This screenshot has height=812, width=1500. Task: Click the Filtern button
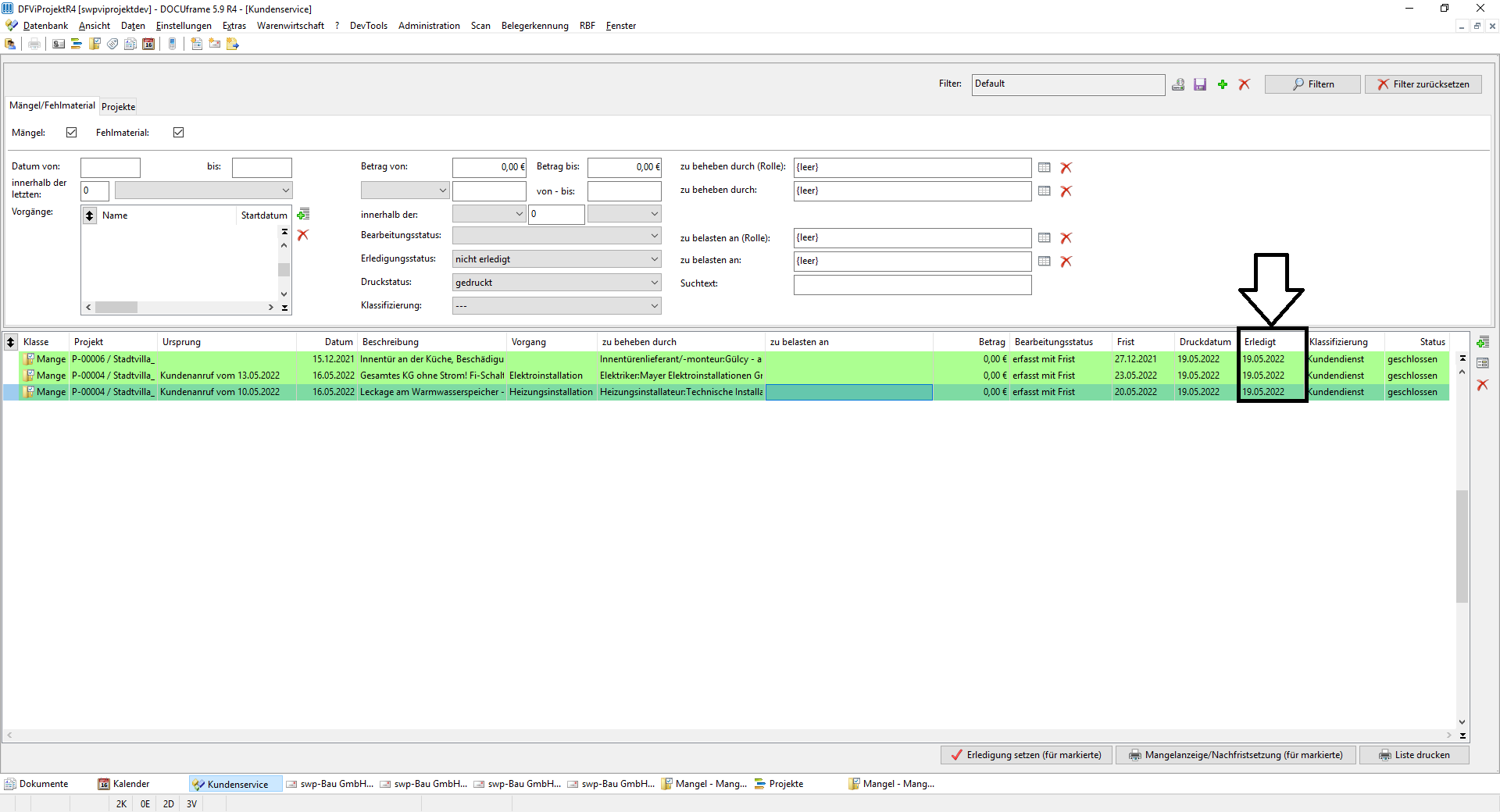click(1312, 84)
